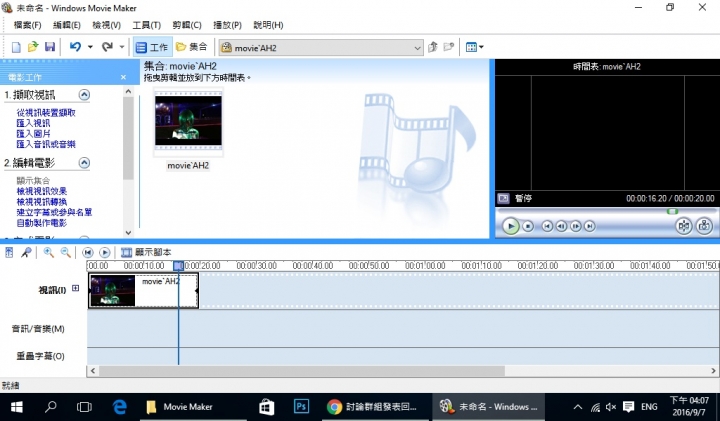Screen dimensions: 720x421
Task: Go up one collection level
Action: click(433, 47)
